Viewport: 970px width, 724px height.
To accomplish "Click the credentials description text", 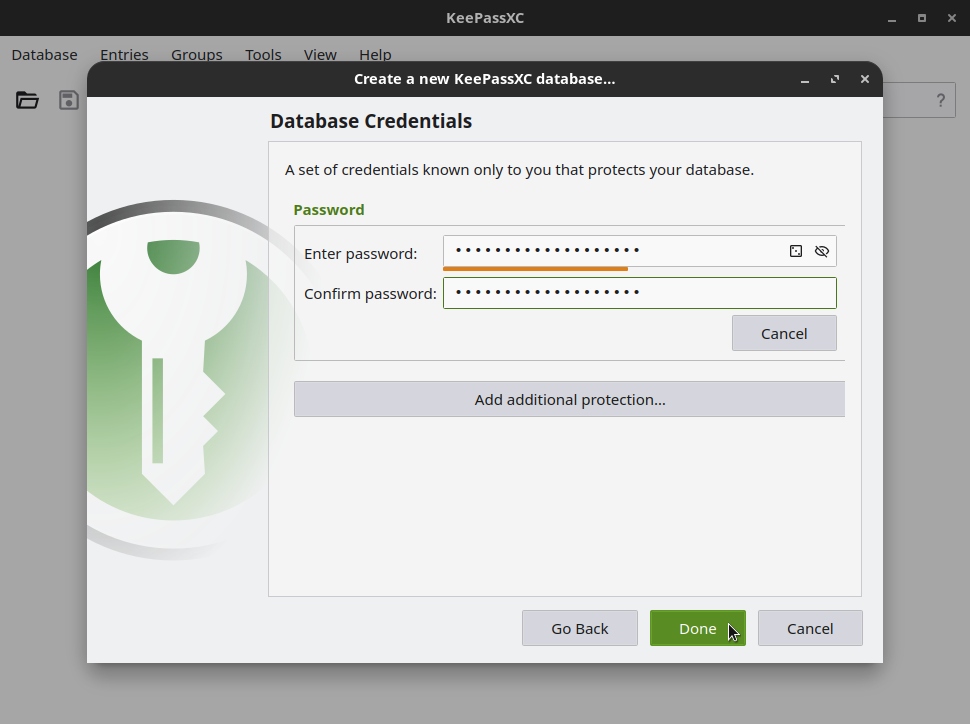I will click(519, 170).
